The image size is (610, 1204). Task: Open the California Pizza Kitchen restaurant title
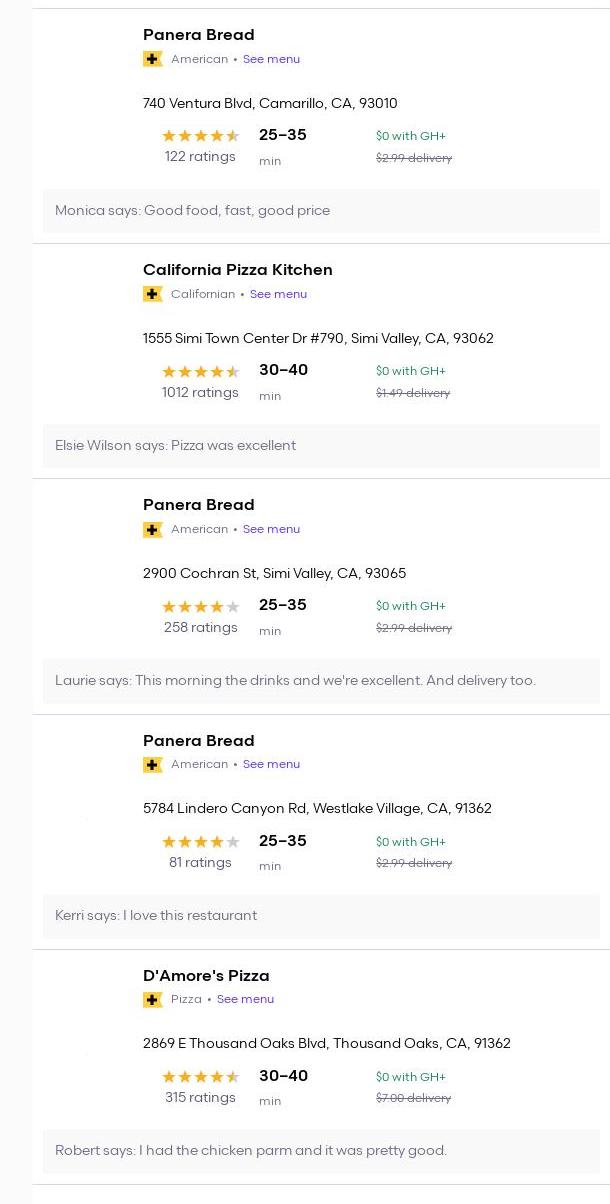(237, 270)
